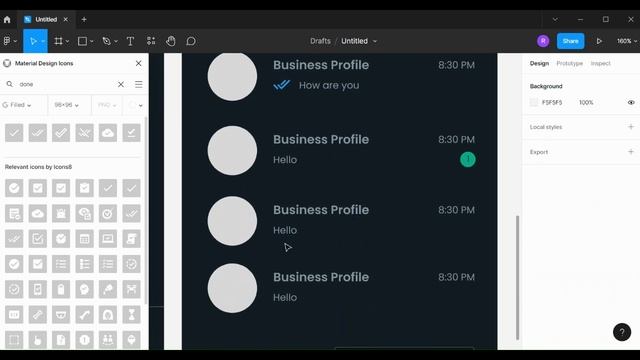Open the 96×96 size dropdown
Viewport: 640px width, 360px height.
coord(66,105)
